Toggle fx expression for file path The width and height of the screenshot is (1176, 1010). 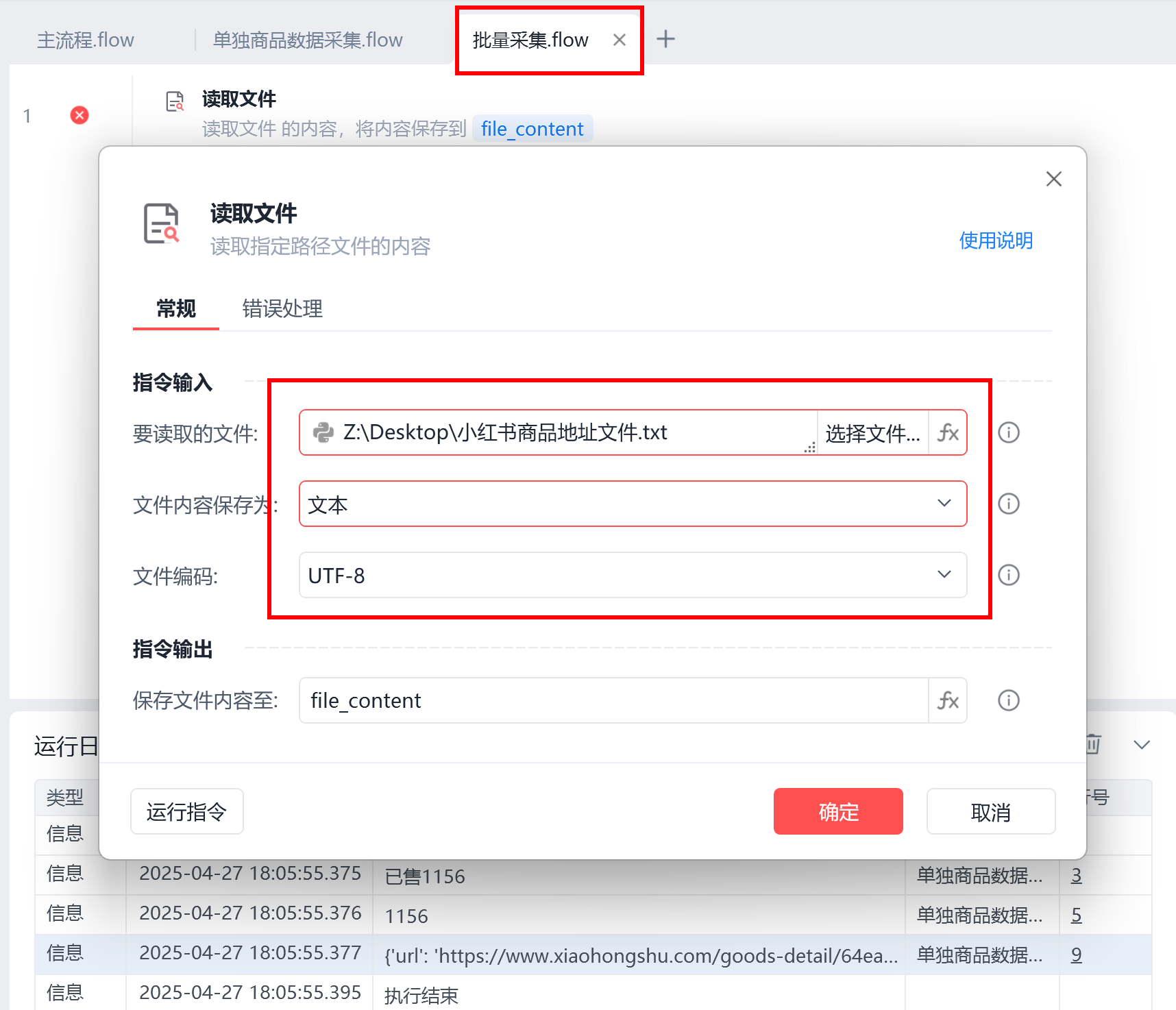948,433
